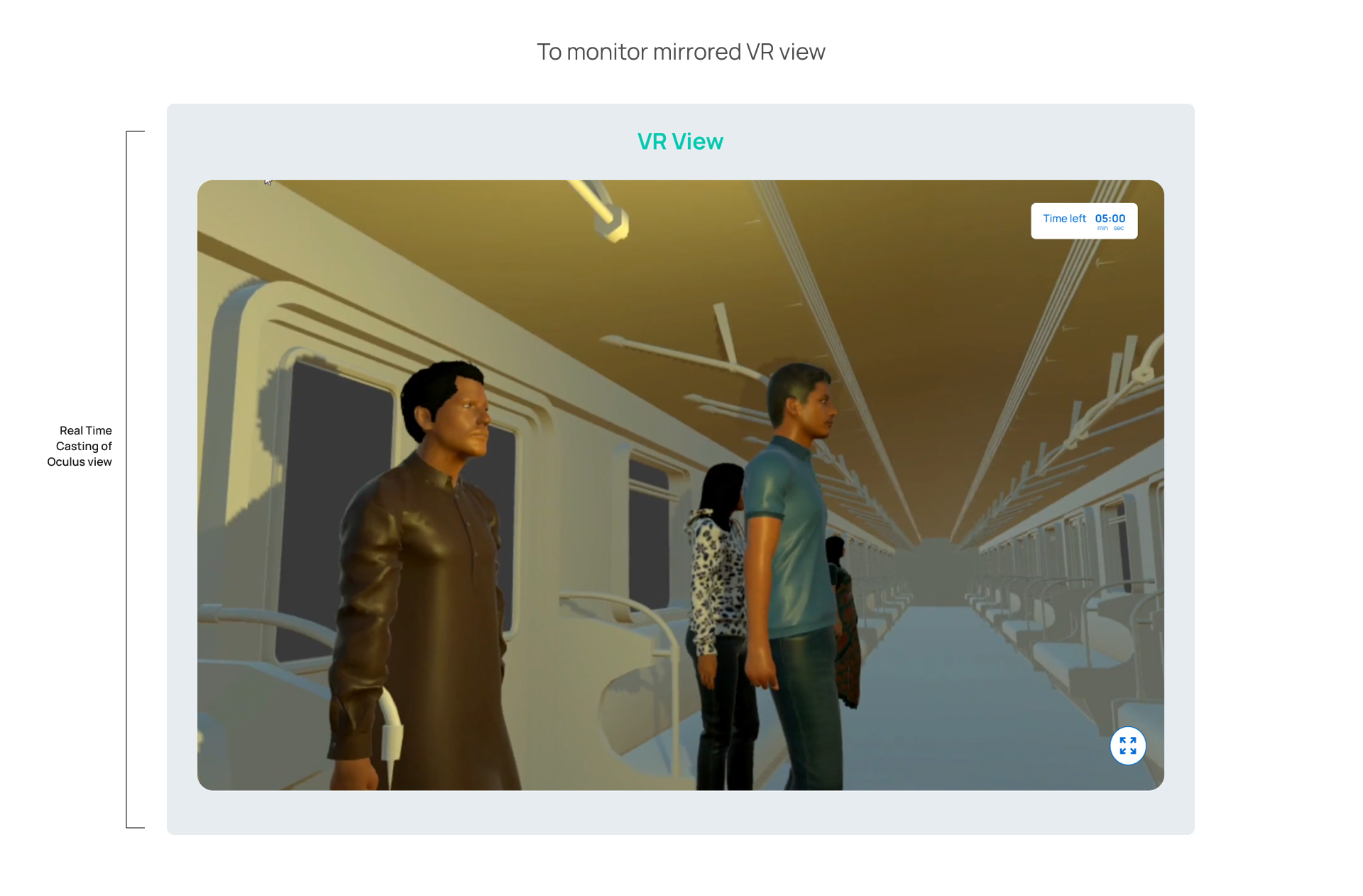Screen dimensions: 1363x896
Task: Click the "To monitor mirrored VR view" title
Action: click(x=681, y=52)
